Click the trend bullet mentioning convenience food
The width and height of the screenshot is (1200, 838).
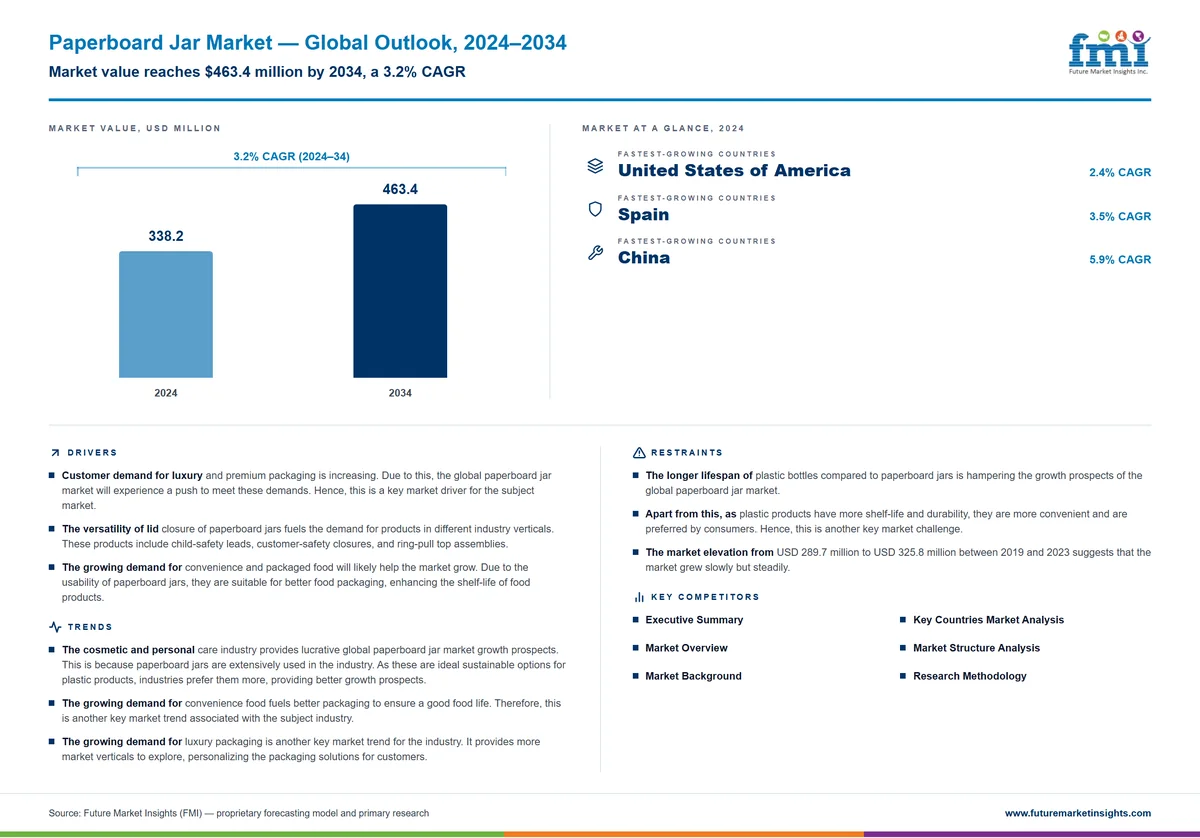(x=305, y=711)
